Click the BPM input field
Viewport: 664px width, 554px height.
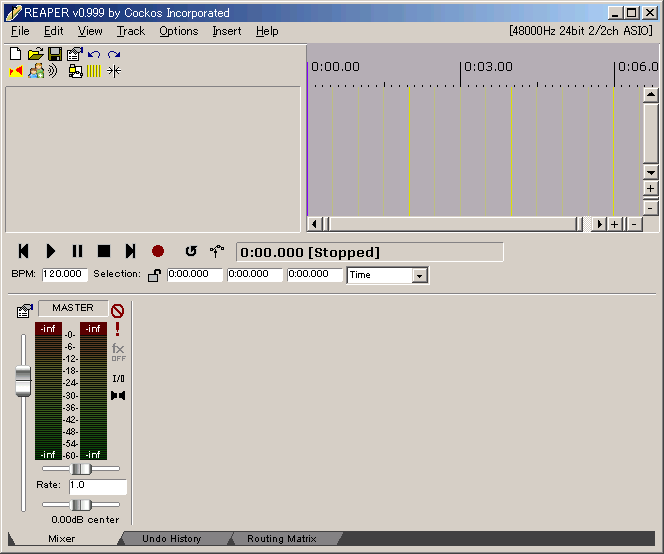(65, 274)
